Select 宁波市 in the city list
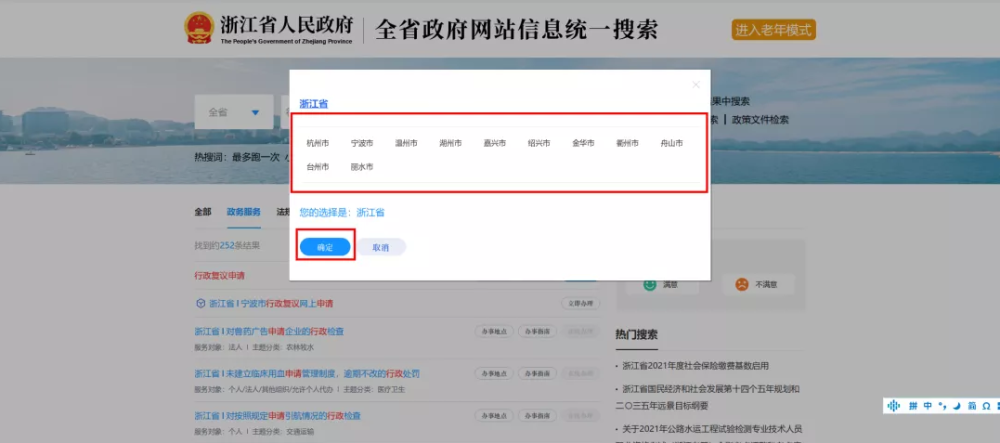1000x443 pixels. coord(362,143)
